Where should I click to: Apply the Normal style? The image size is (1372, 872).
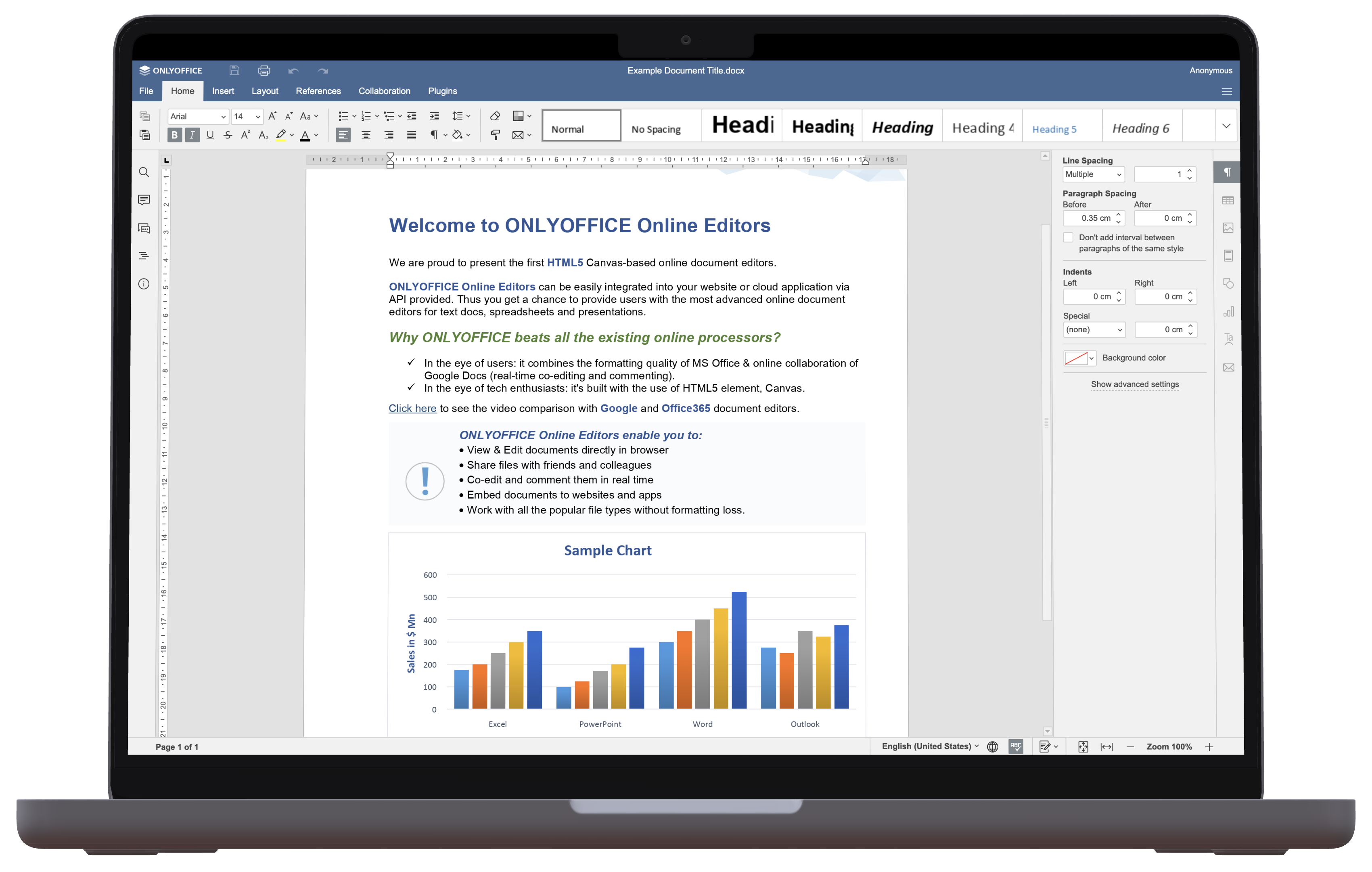[x=581, y=126]
